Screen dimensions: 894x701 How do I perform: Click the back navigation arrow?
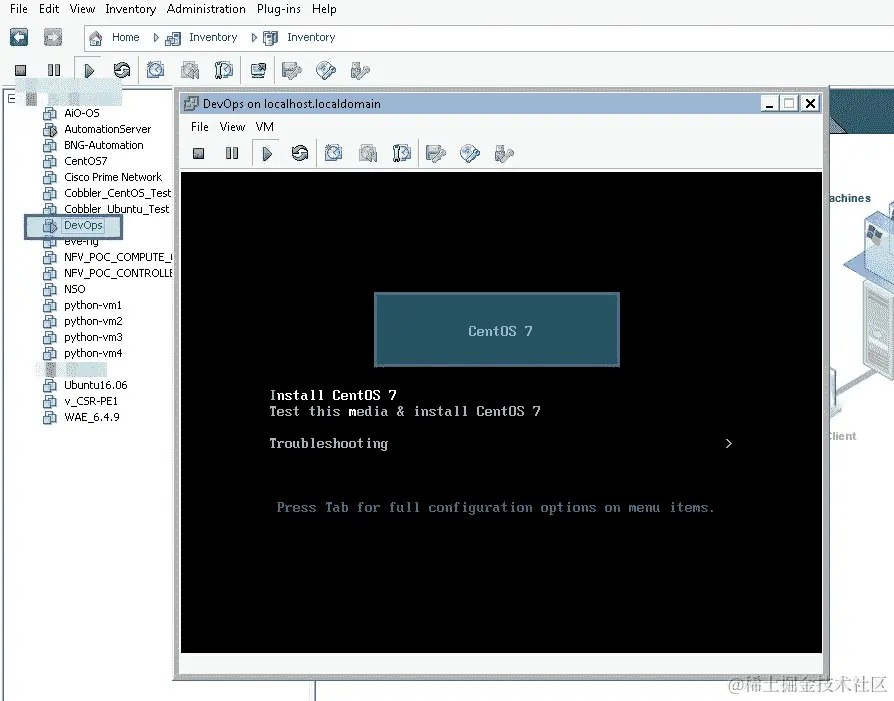click(19, 38)
